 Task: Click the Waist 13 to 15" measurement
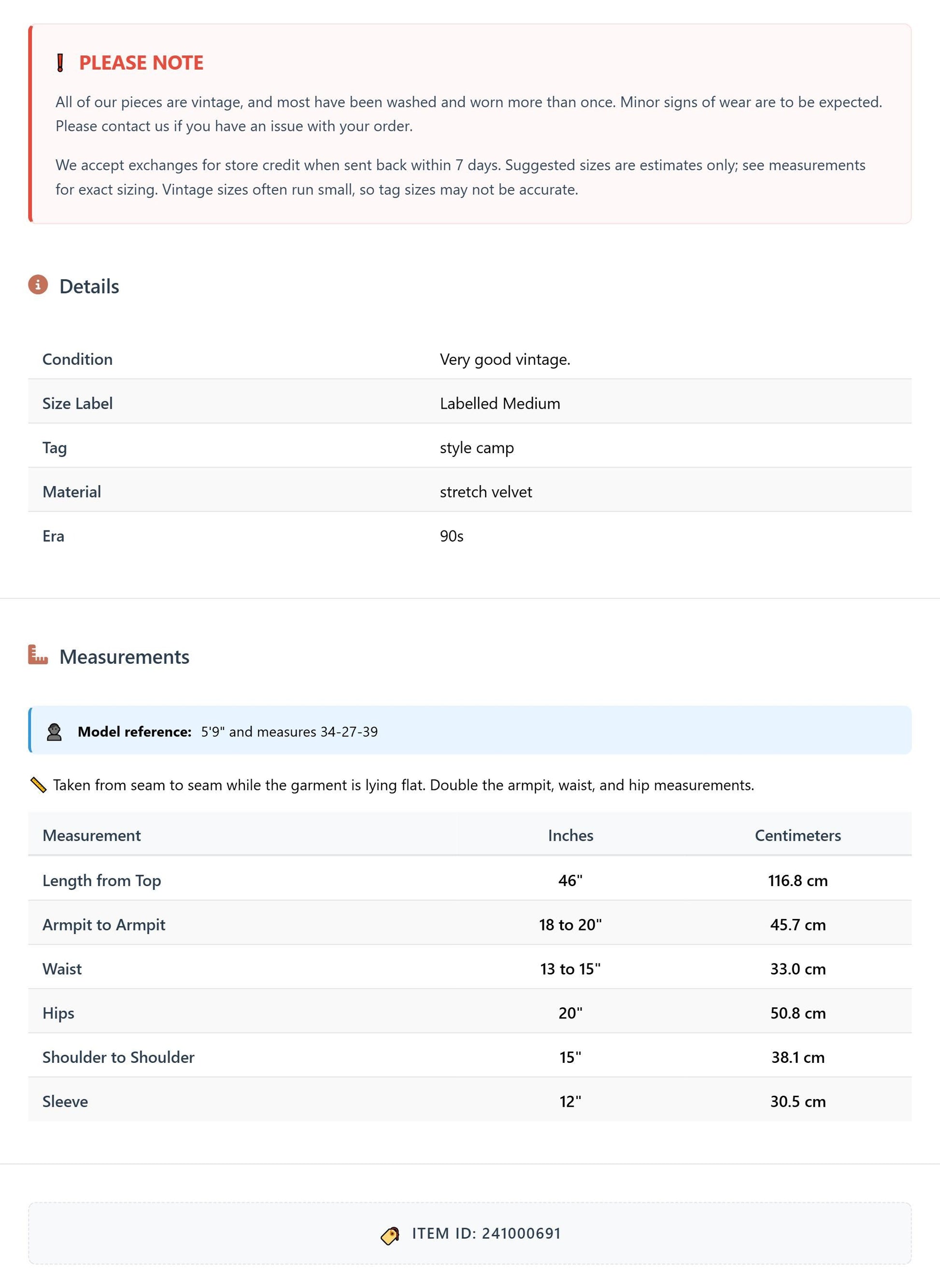pos(571,969)
